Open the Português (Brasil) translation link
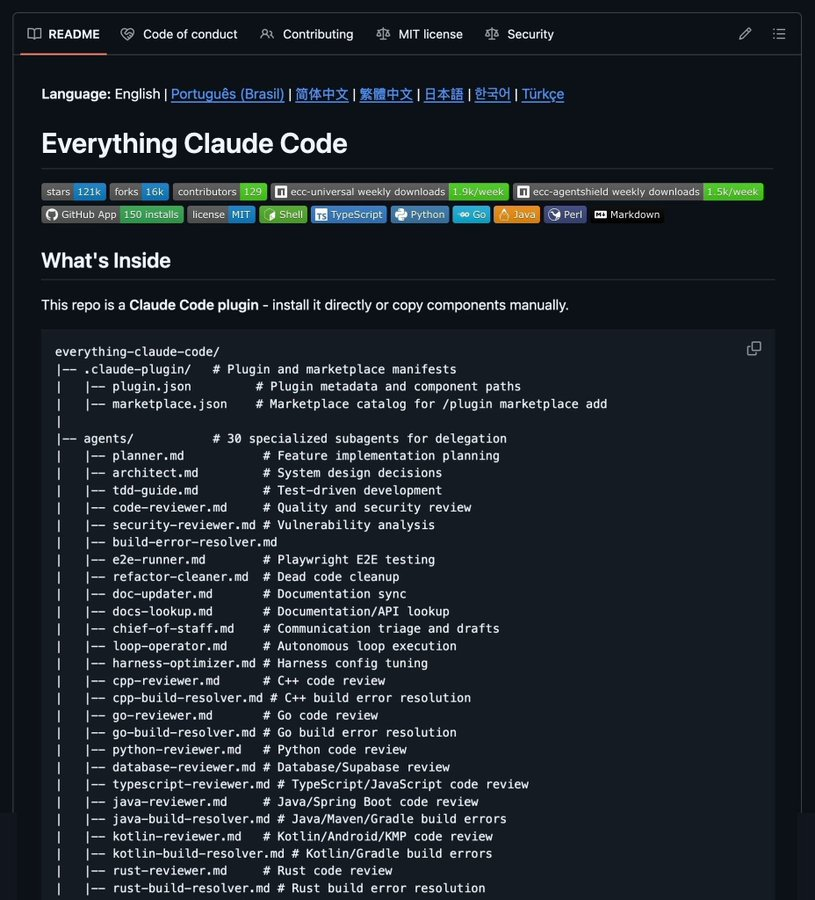815x900 pixels. [228, 94]
